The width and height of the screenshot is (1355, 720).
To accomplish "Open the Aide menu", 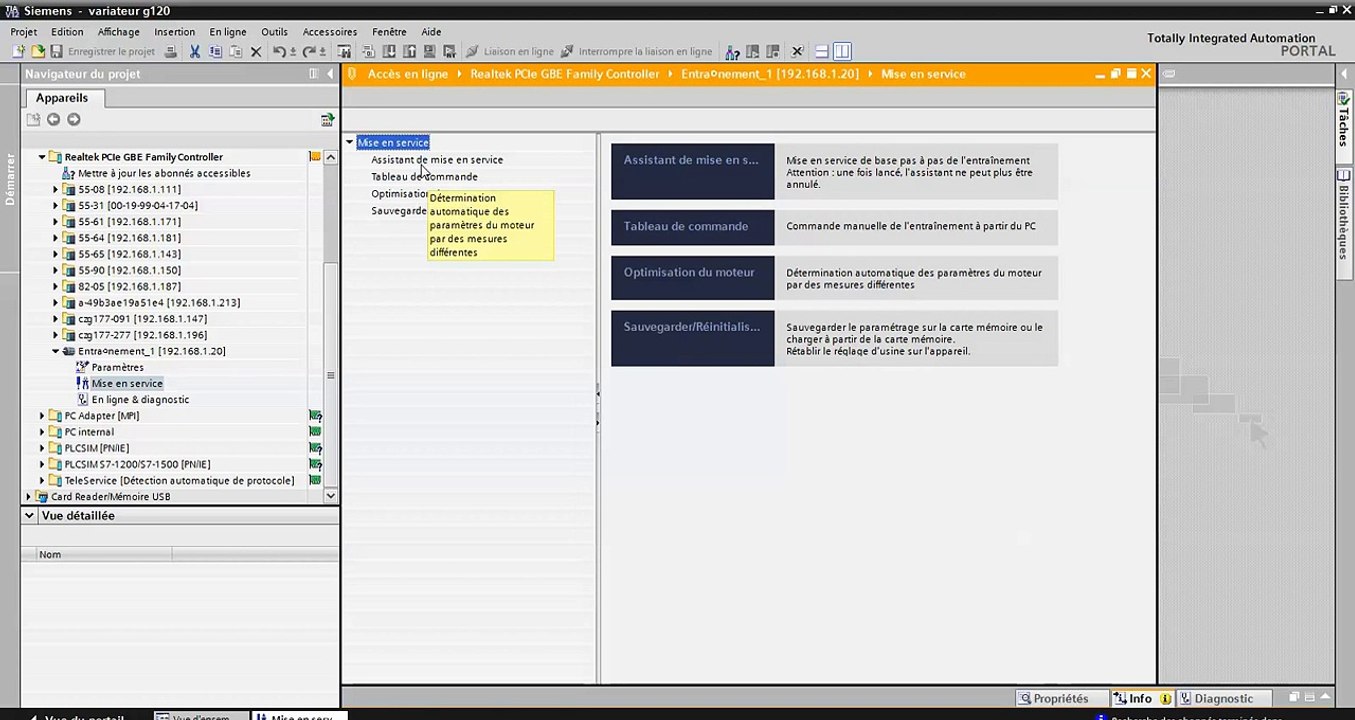I will [x=431, y=32].
